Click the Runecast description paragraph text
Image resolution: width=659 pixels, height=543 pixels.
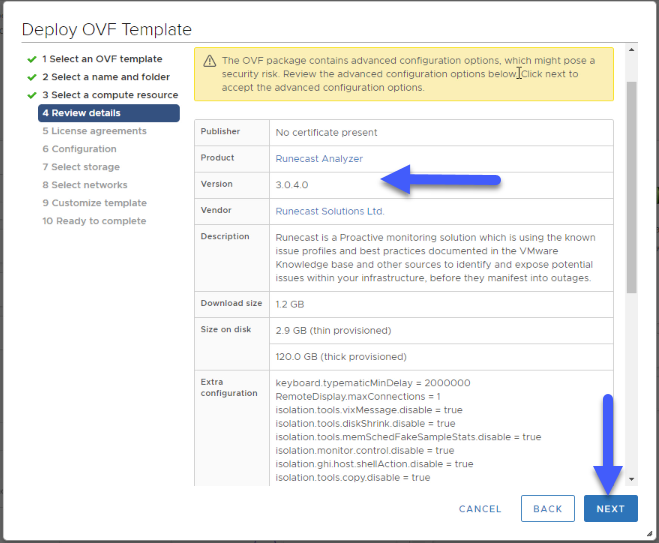(x=435, y=258)
